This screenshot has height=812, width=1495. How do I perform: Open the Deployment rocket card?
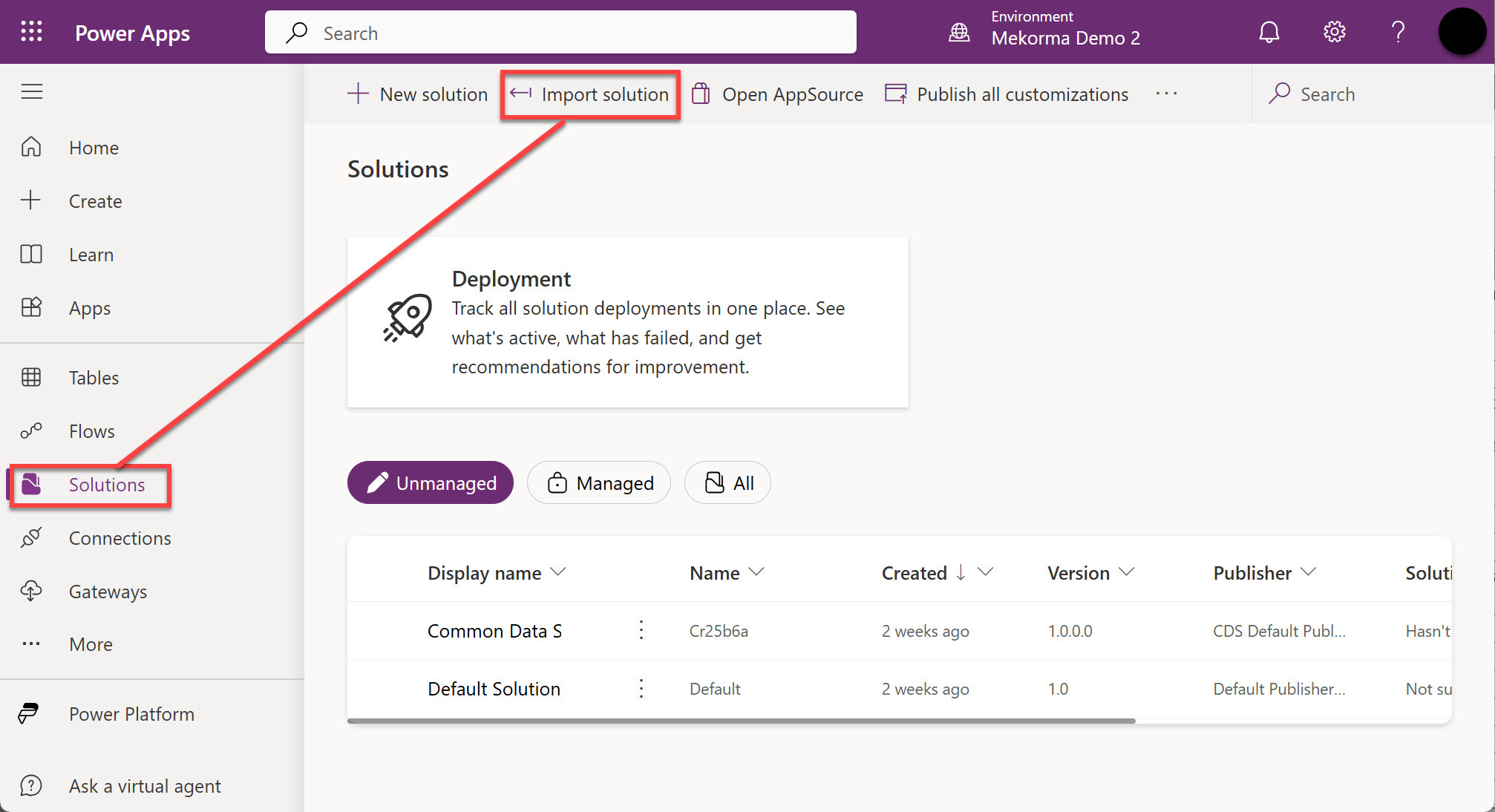point(627,322)
